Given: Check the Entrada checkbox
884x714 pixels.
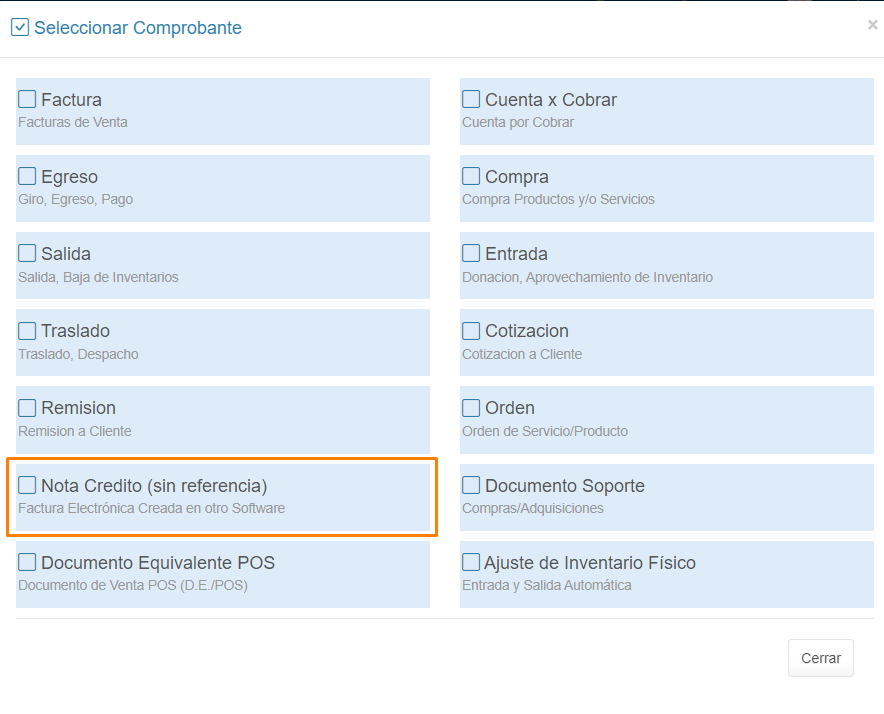Looking at the screenshot, I should pos(471,253).
